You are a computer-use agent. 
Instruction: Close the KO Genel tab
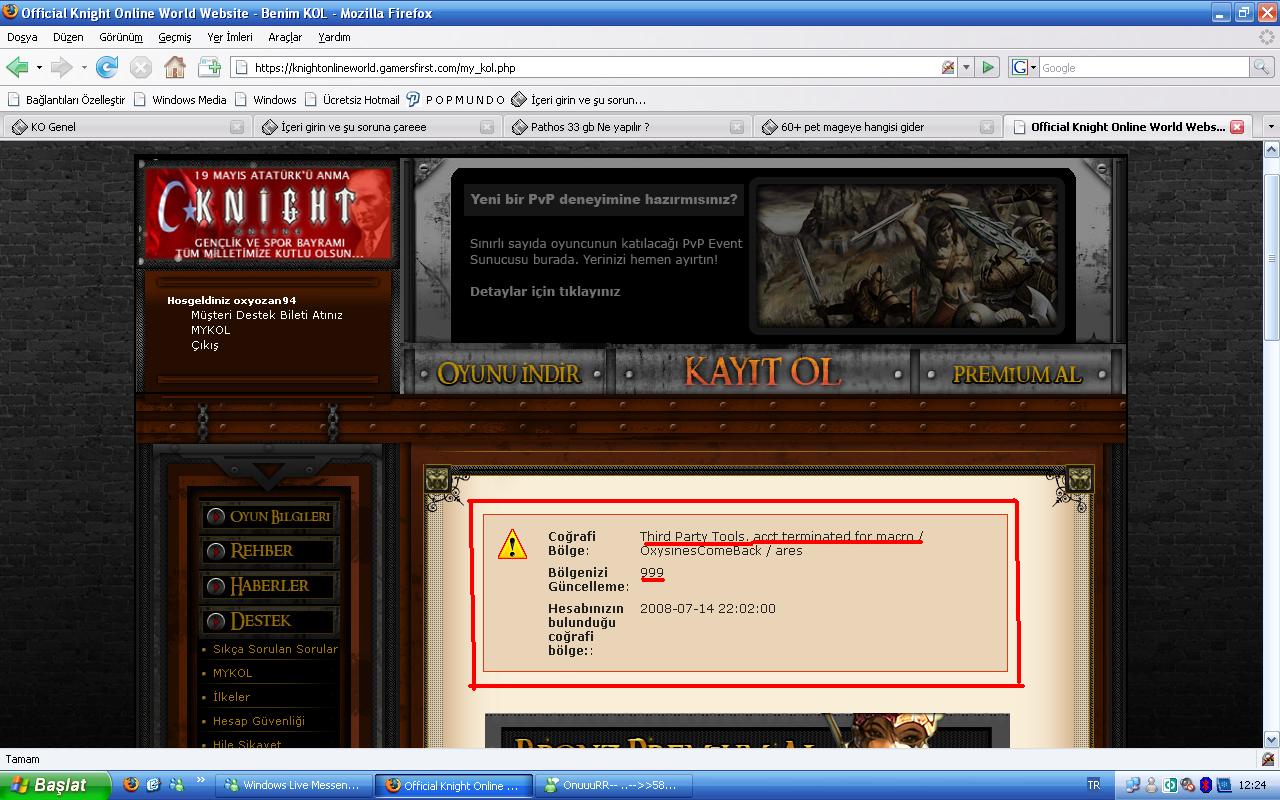(237, 127)
